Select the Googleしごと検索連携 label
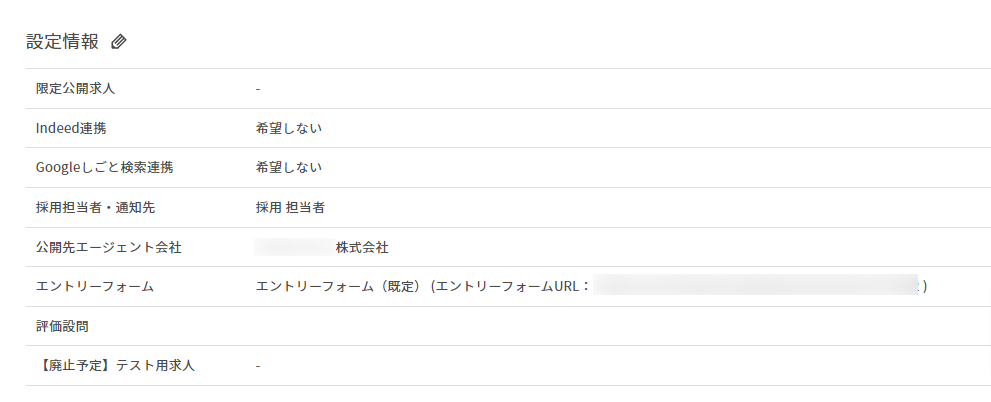This screenshot has width=991, height=402. (x=104, y=168)
